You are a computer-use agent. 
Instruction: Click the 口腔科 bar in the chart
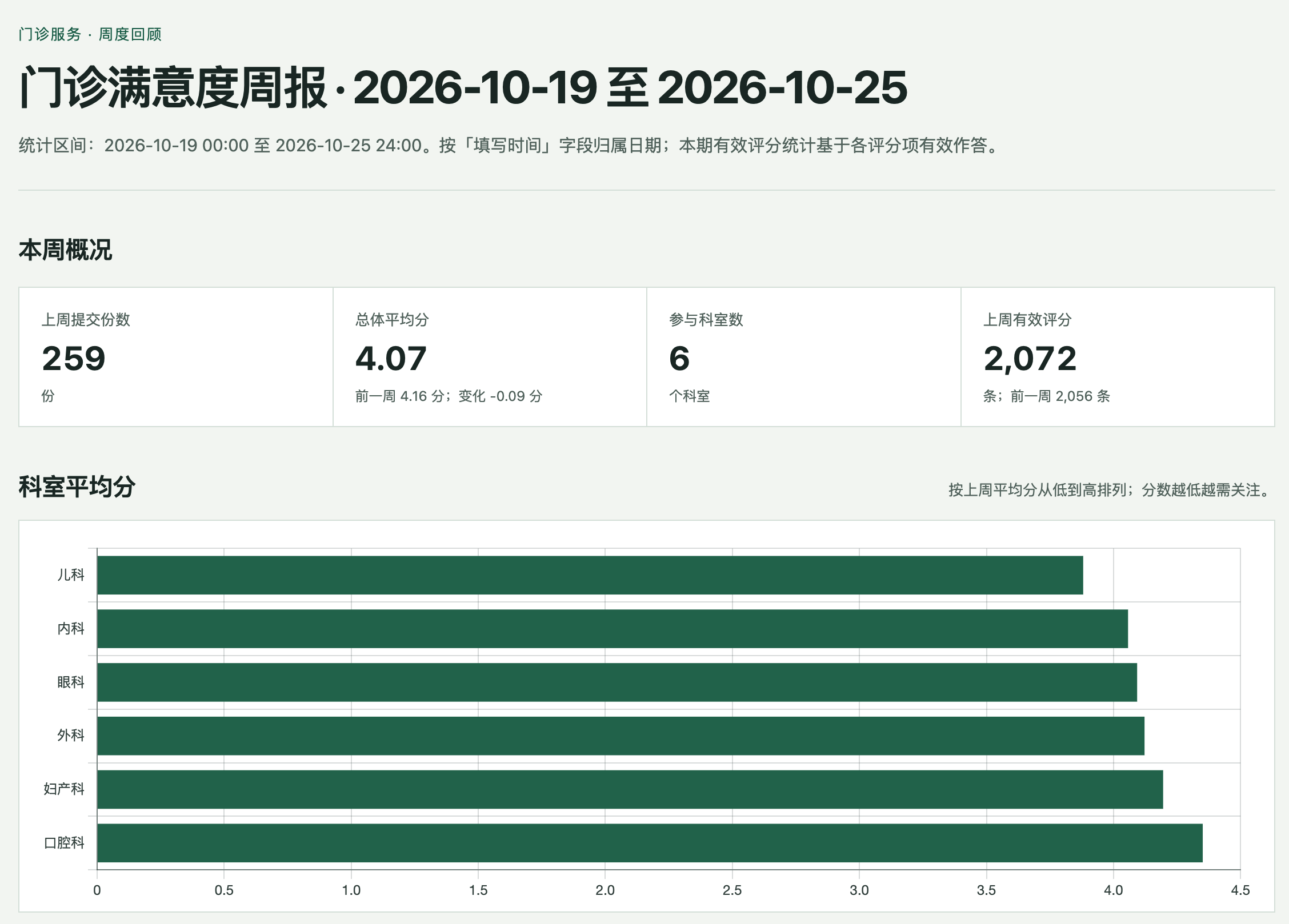(x=650, y=843)
